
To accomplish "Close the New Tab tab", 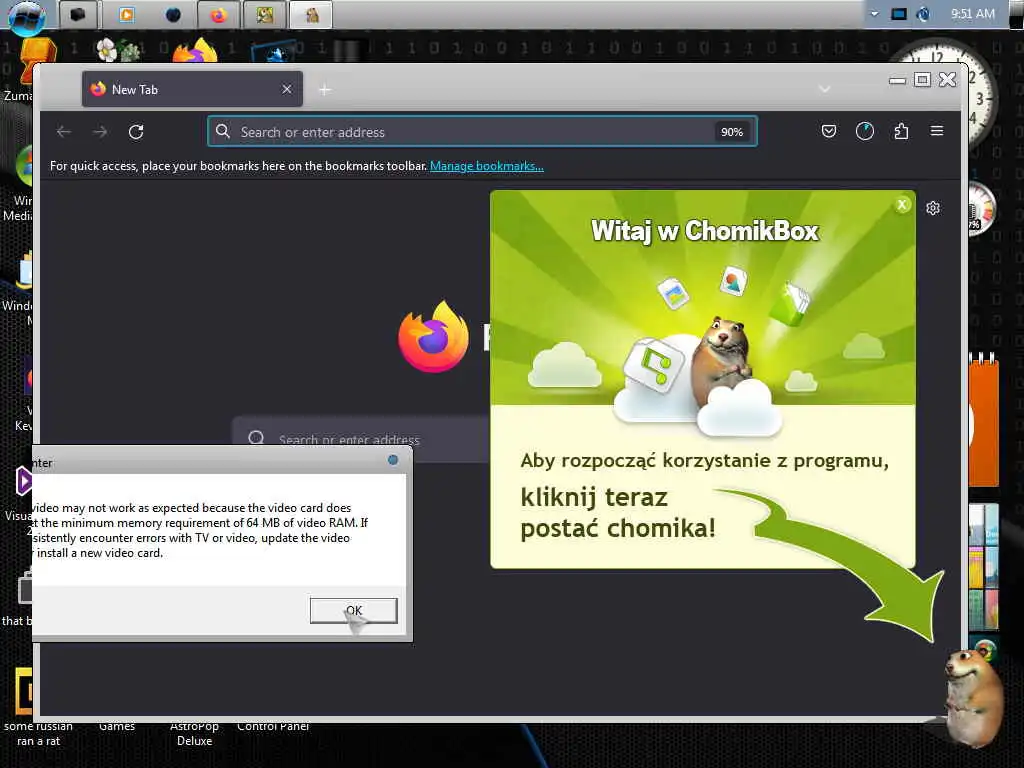I will (287, 89).
